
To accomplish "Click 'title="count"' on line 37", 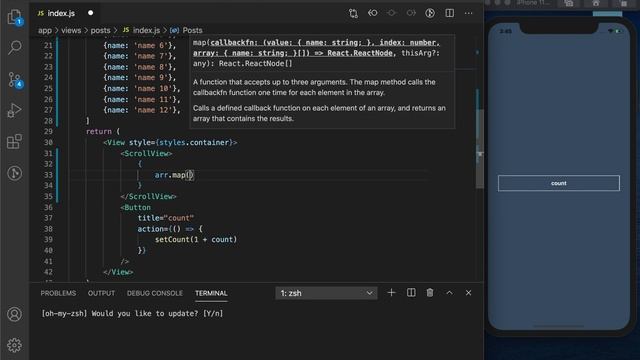I will point(166,218).
